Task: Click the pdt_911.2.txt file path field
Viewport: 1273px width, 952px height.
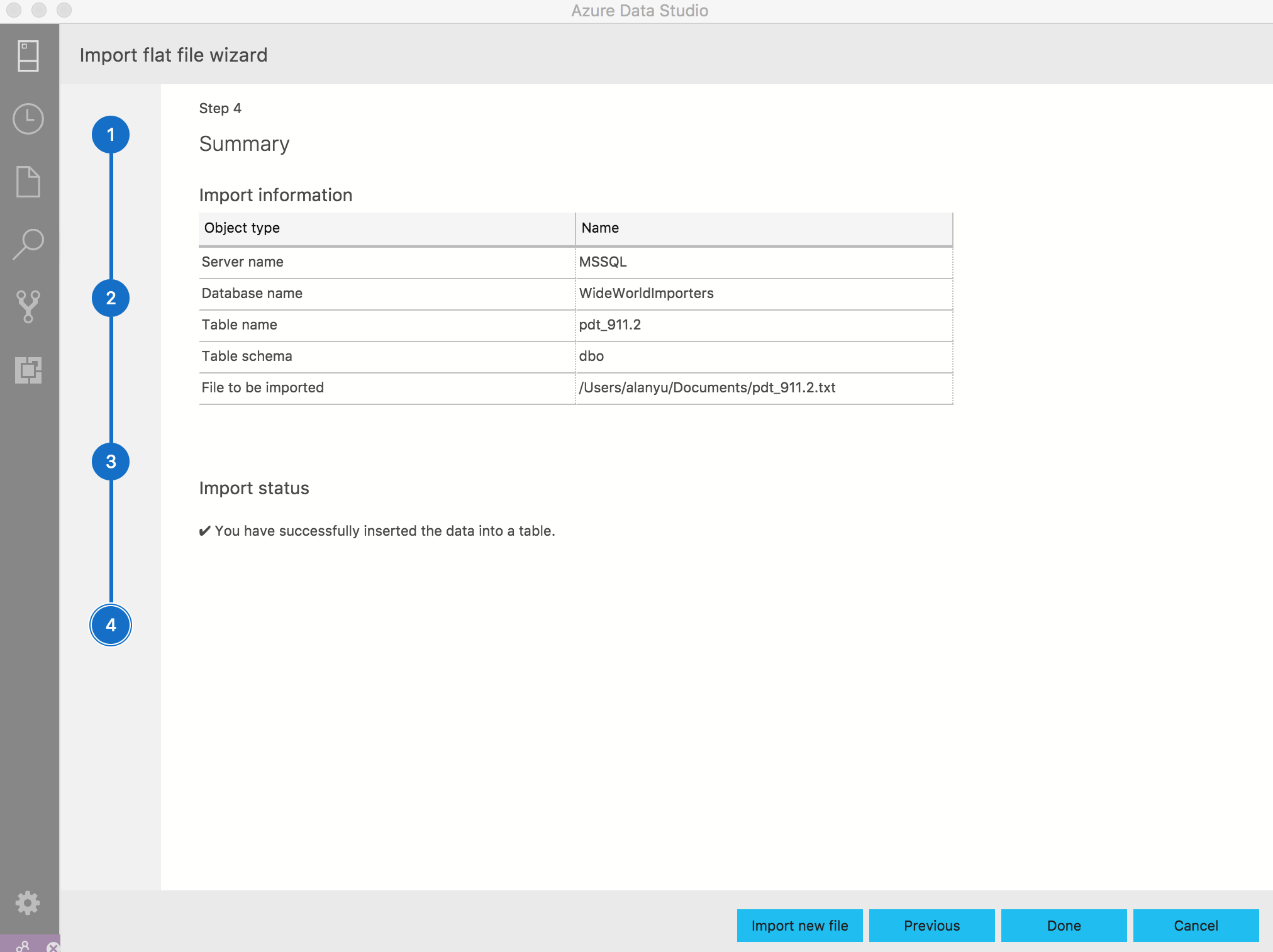Action: coord(708,387)
